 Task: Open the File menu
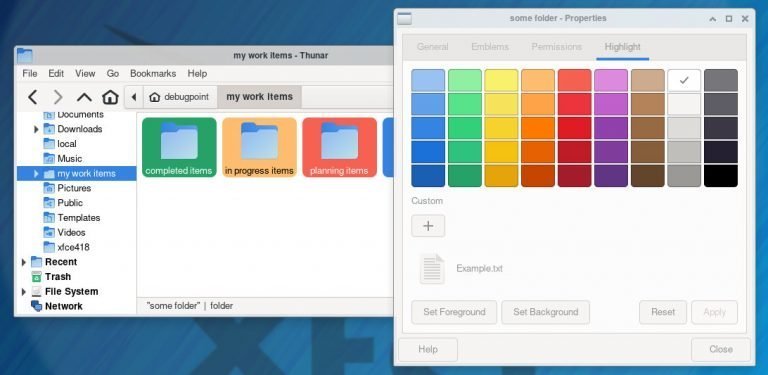(30, 73)
